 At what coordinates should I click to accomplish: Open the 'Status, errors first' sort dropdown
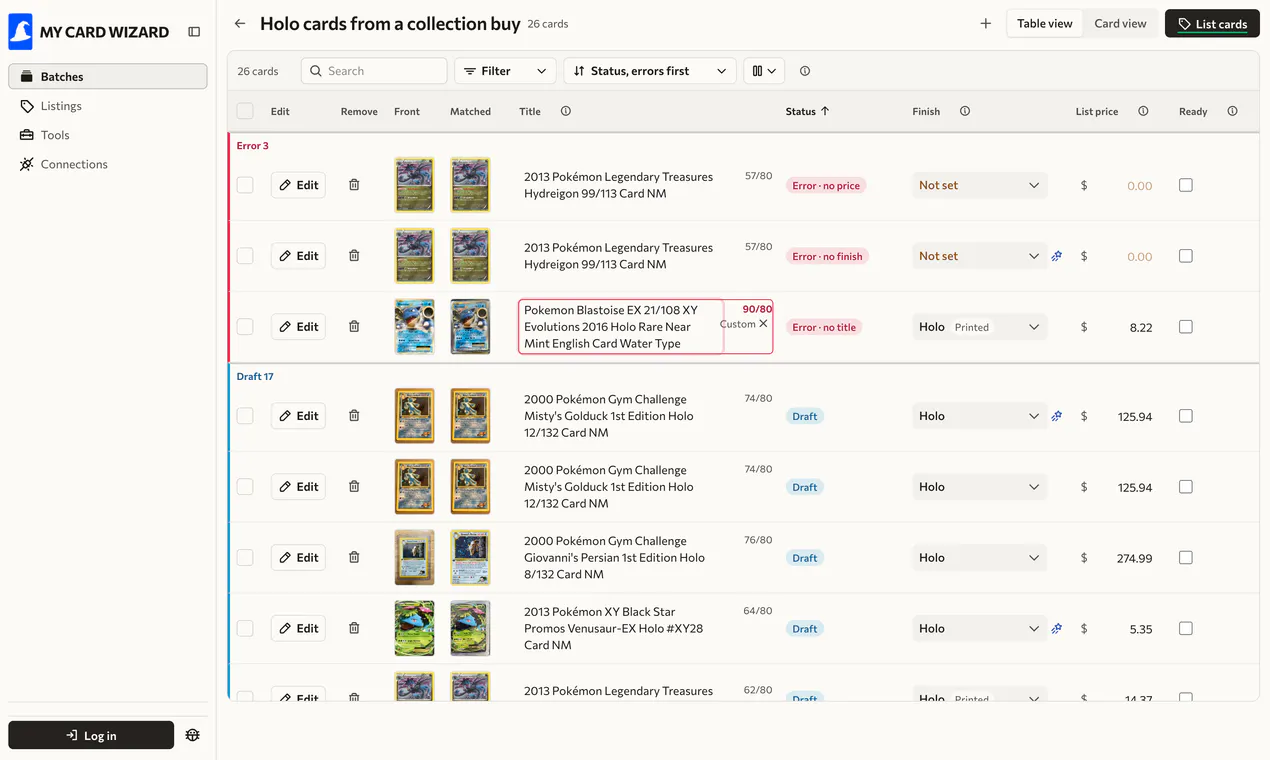click(650, 71)
